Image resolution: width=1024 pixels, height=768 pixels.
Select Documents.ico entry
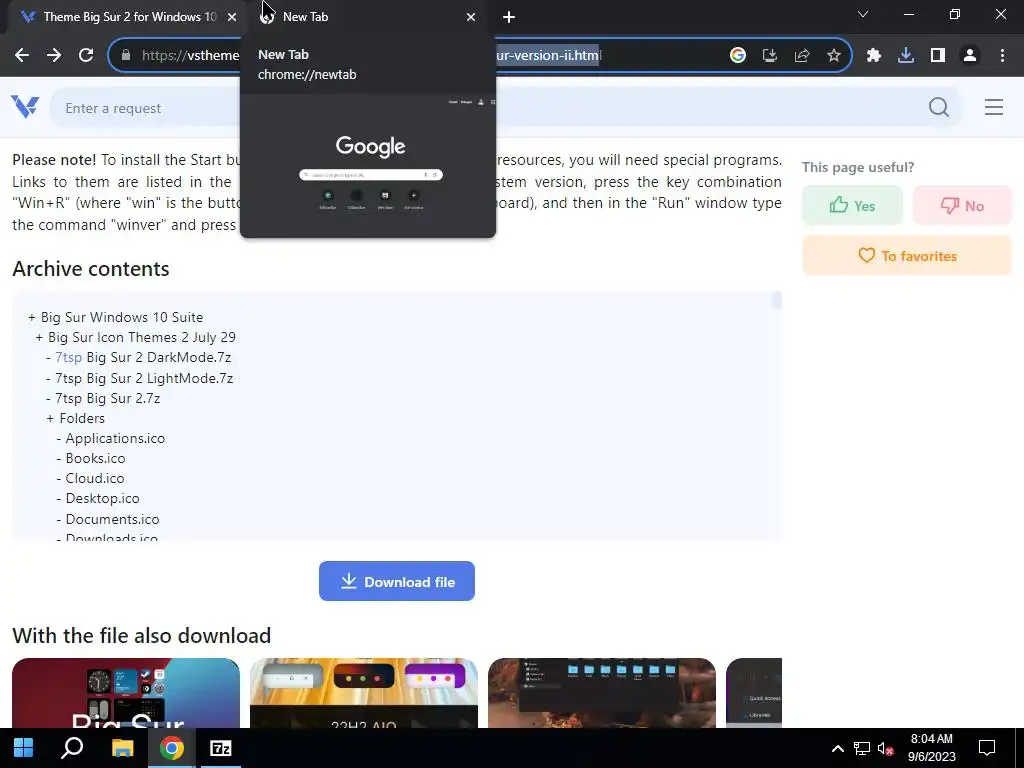[x=108, y=520]
